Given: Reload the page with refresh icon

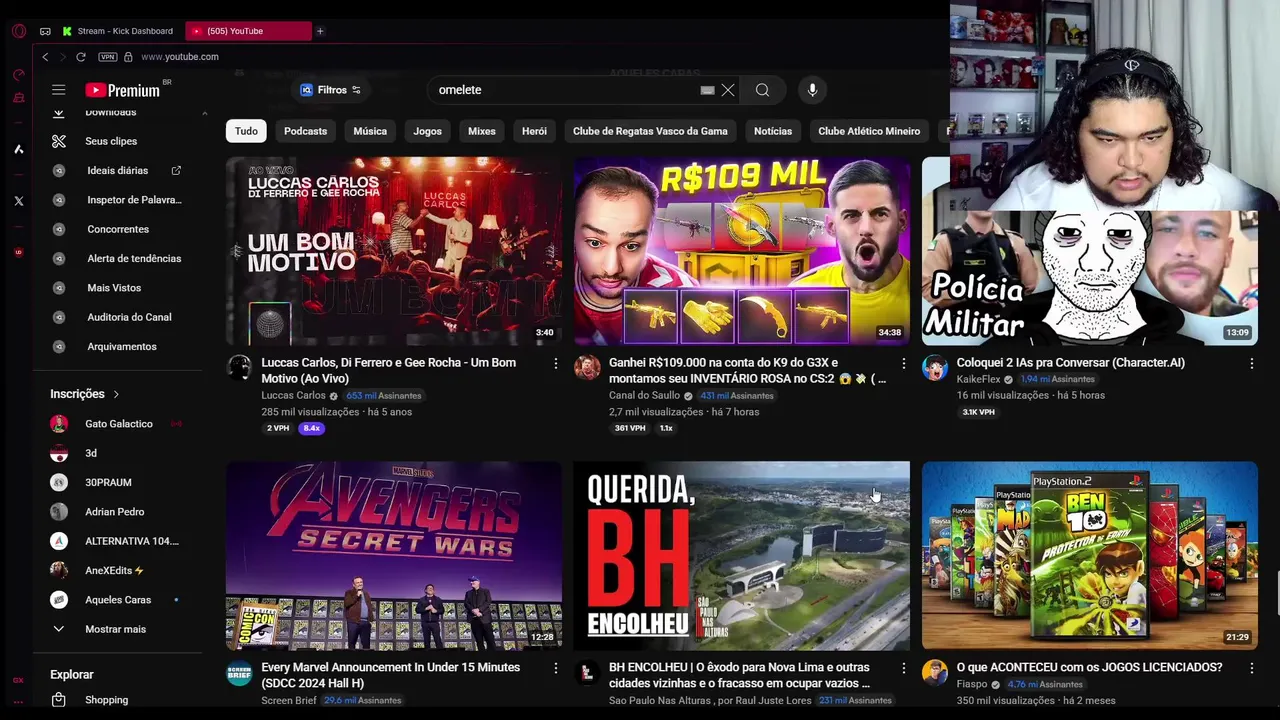Looking at the screenshot, I should point(81,57).
